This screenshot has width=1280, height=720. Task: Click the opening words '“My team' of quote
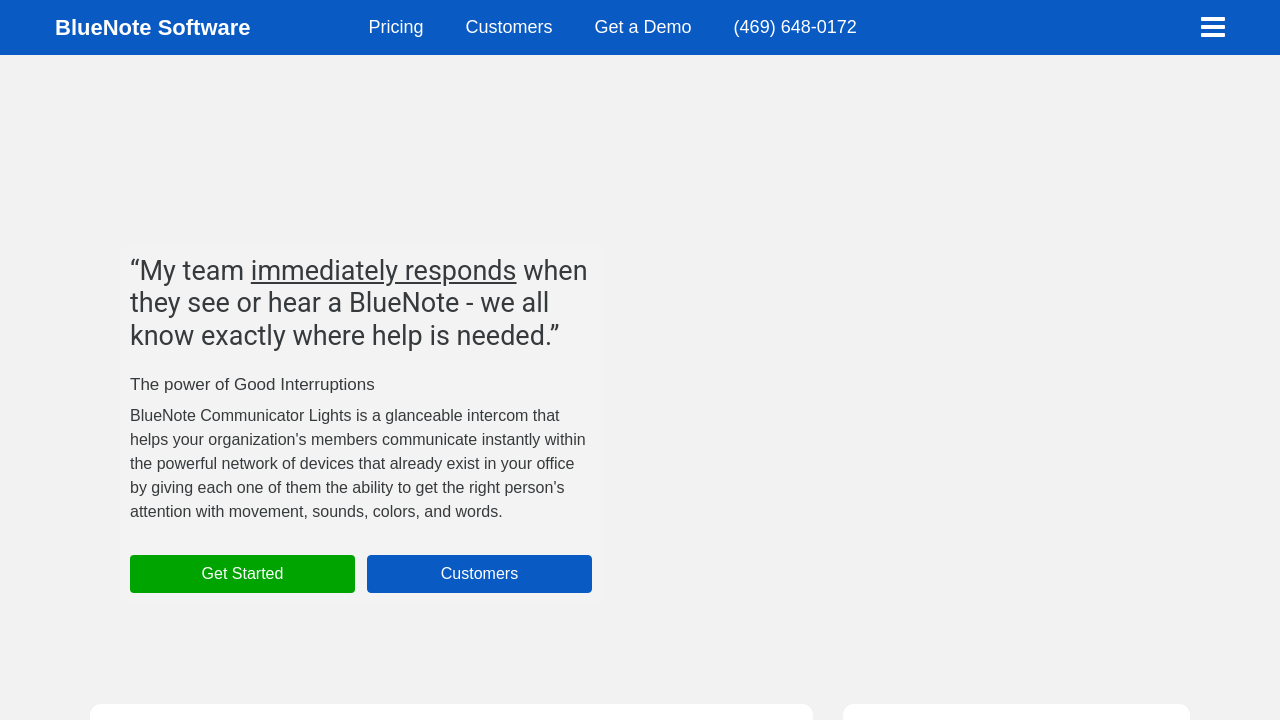coord(187,271)
